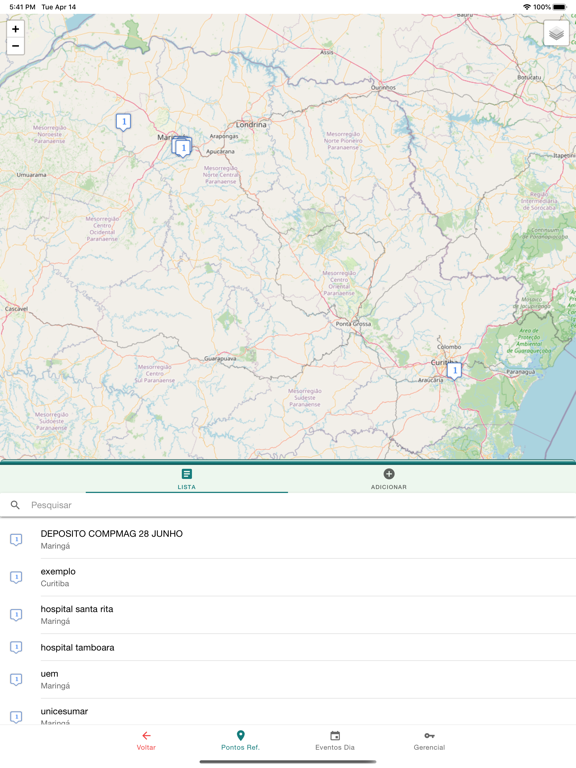
Task: Go back with Voltar button
Action: point(146,741)
